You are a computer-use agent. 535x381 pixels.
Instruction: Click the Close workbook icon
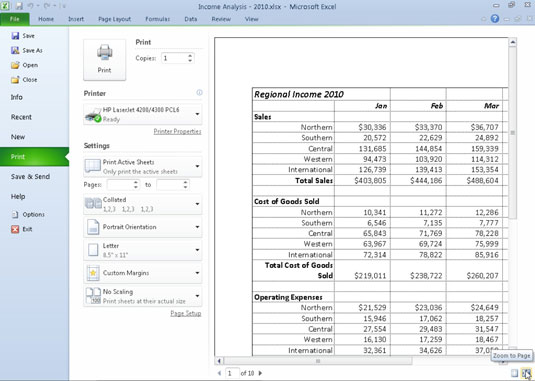pyautogui.click(x=15, y=79)
